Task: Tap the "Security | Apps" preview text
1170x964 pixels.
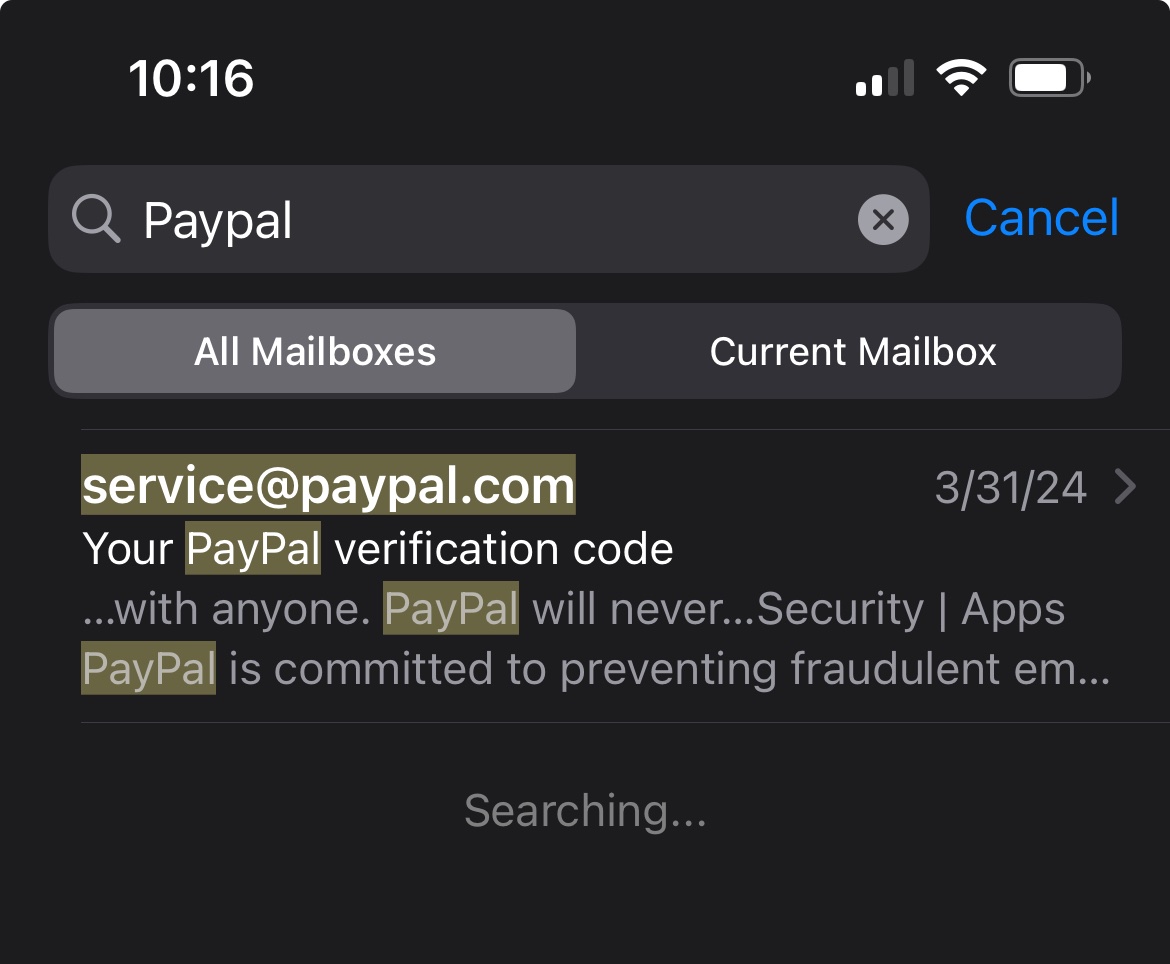Action: pos(911,609)
